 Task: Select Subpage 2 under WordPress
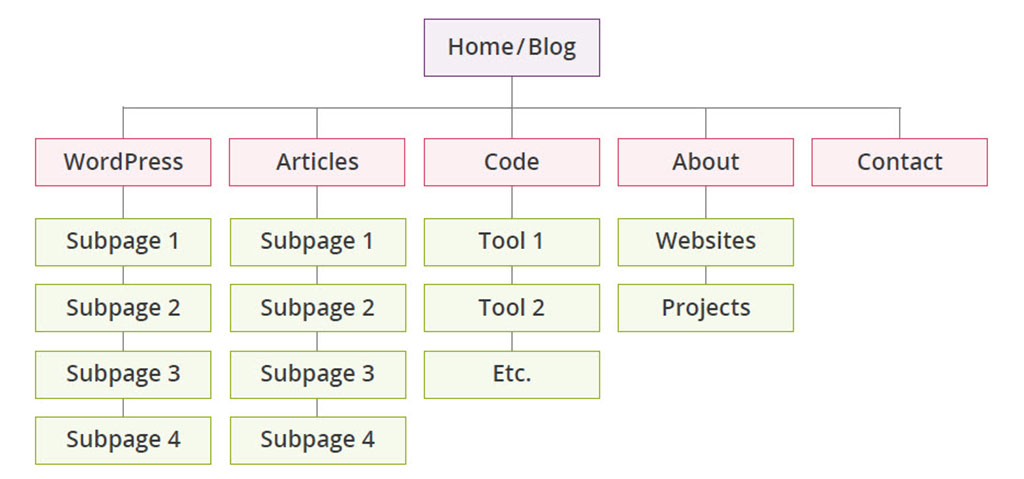[123, 308]
